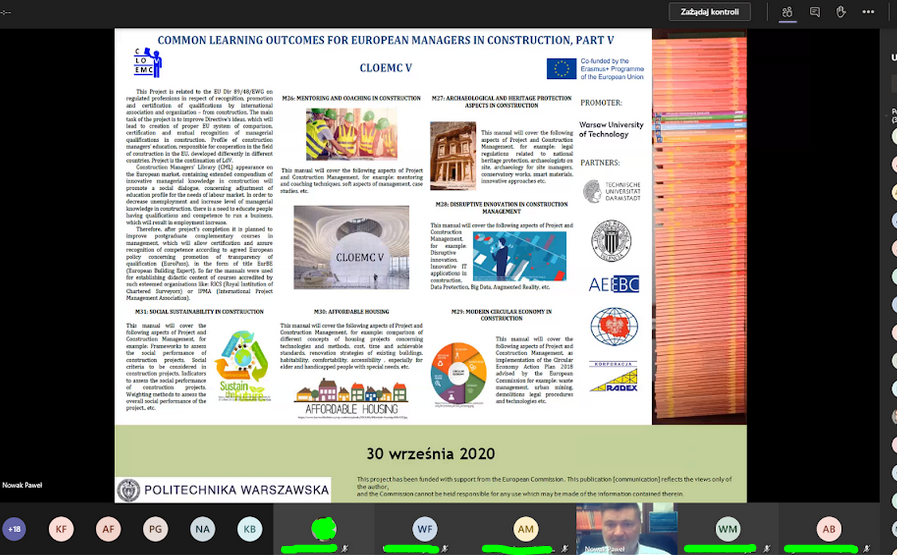Select the WM participant avatar
The height and width of the screenshot is (555, 897).
click(728, 529)
